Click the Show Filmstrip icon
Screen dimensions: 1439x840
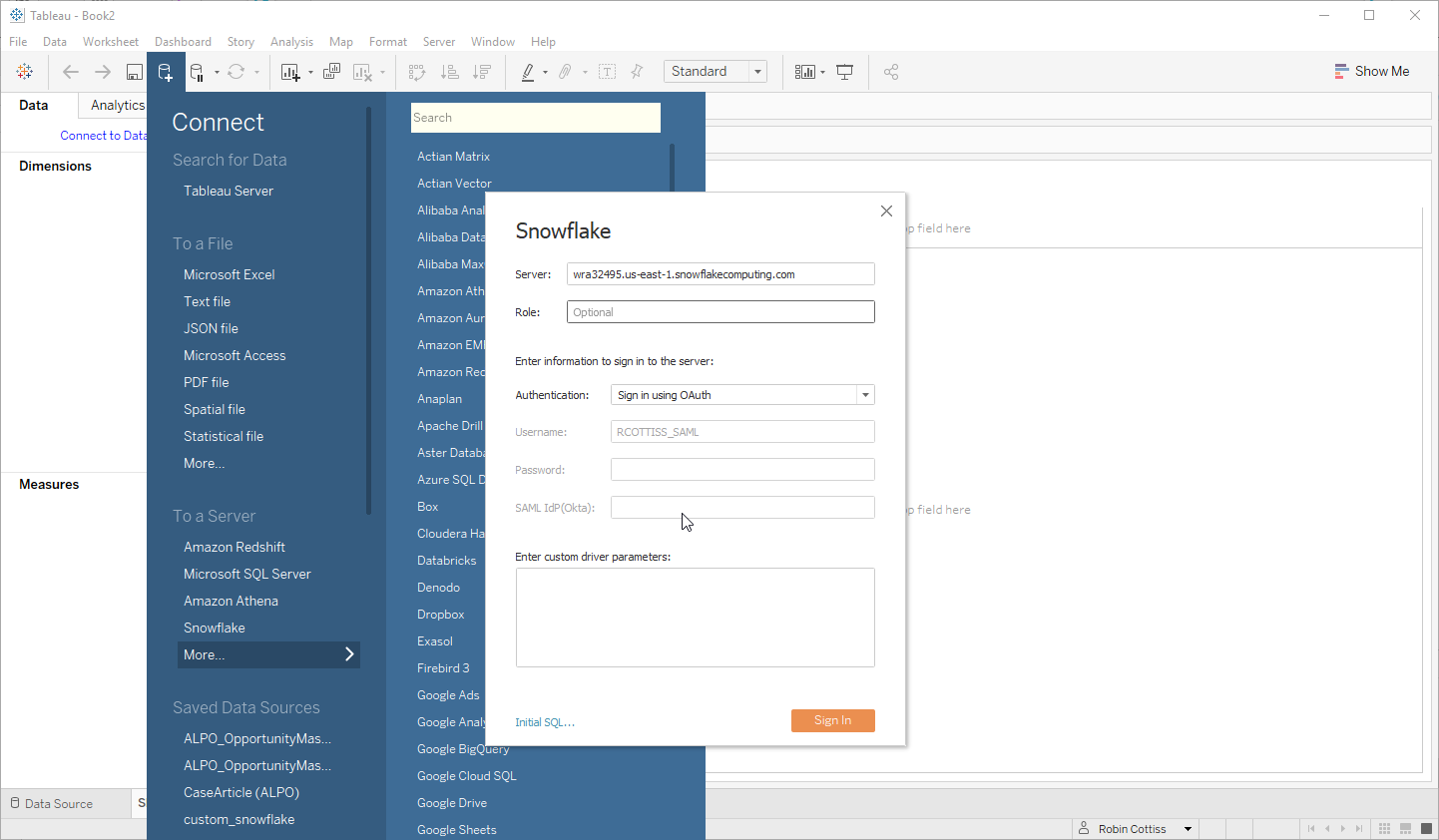(1406, 829)
